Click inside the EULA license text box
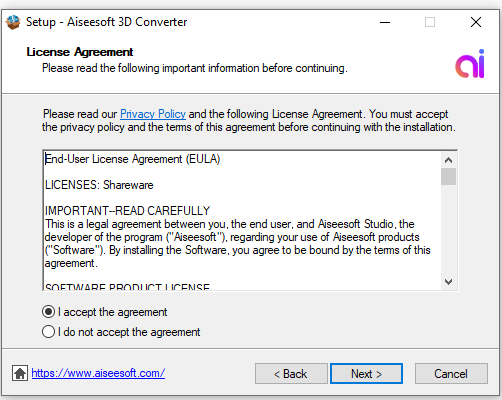The width and height of the screenshot is (502, 400). tap(242, 221)
